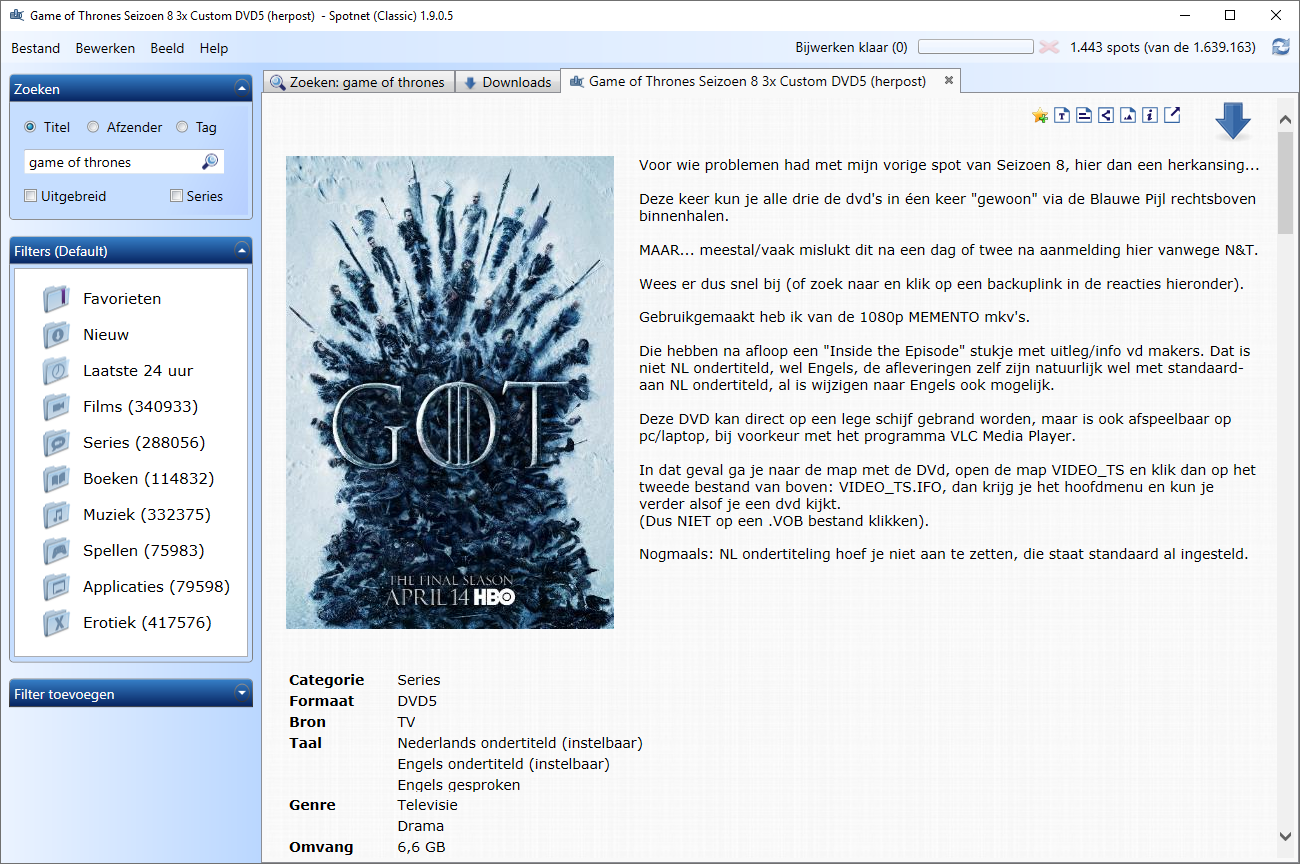
Task: Click the red cancel update icon
Action: [x=1049, y=47]
